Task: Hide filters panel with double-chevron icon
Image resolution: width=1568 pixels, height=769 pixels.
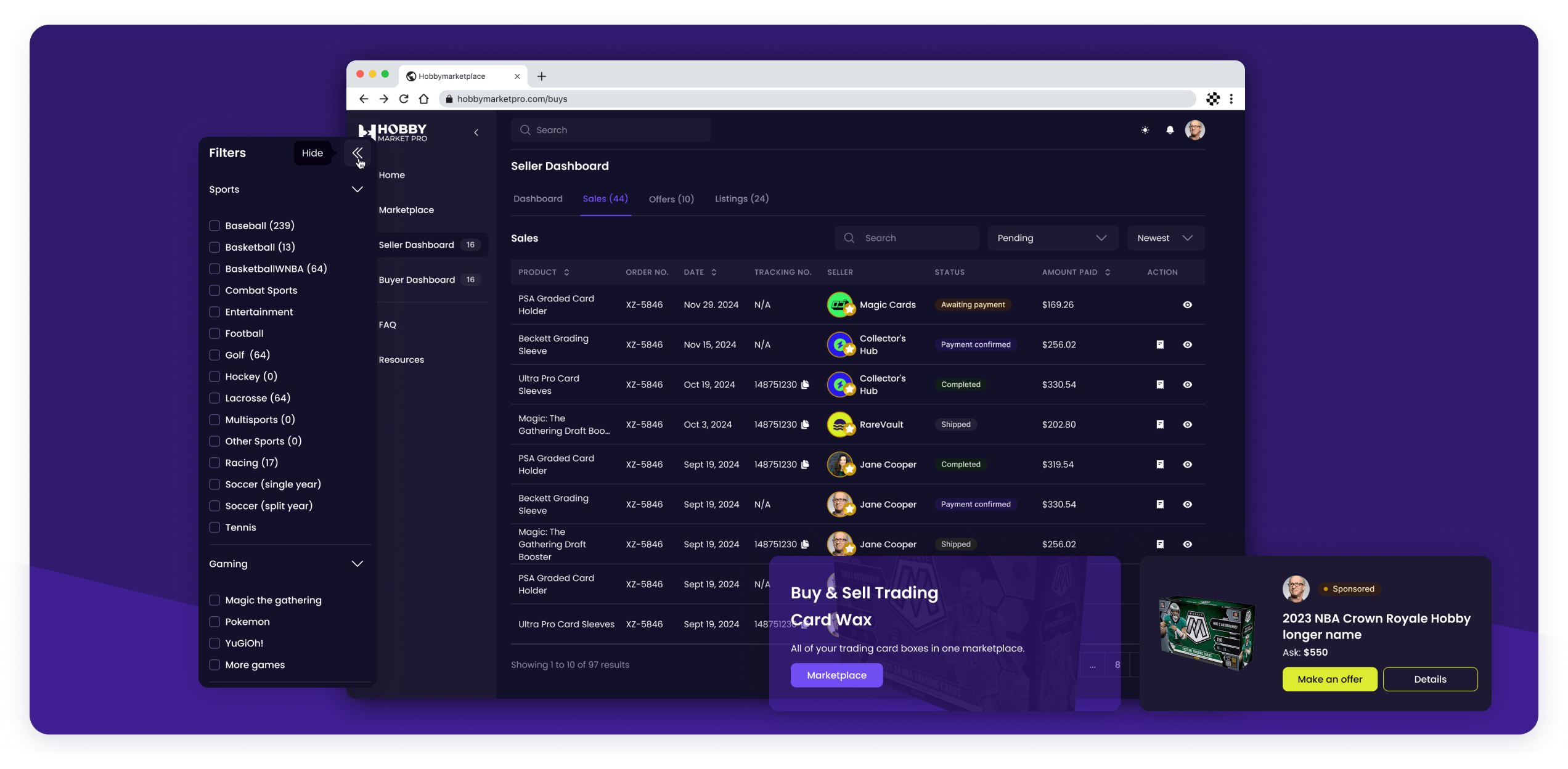Action: 357,153
